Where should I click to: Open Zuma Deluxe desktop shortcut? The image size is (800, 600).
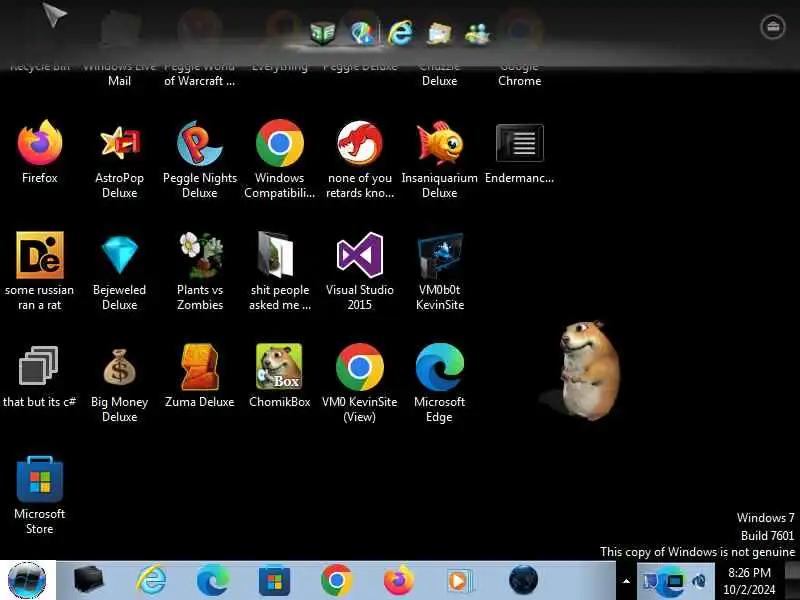(199, 376)
